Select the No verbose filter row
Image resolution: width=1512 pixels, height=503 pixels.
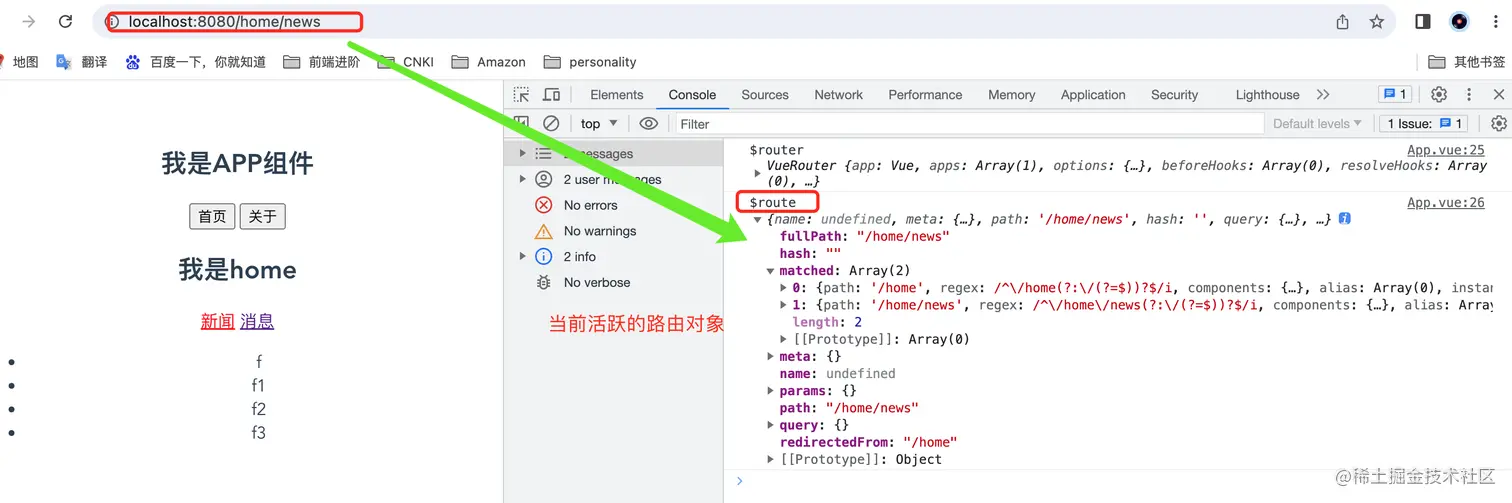coord(613,283)
